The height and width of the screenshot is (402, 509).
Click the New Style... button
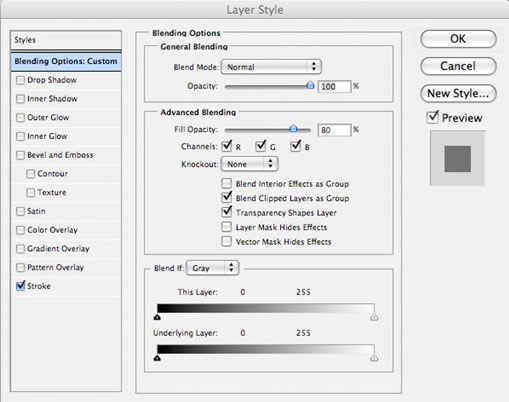click(458, 93)
